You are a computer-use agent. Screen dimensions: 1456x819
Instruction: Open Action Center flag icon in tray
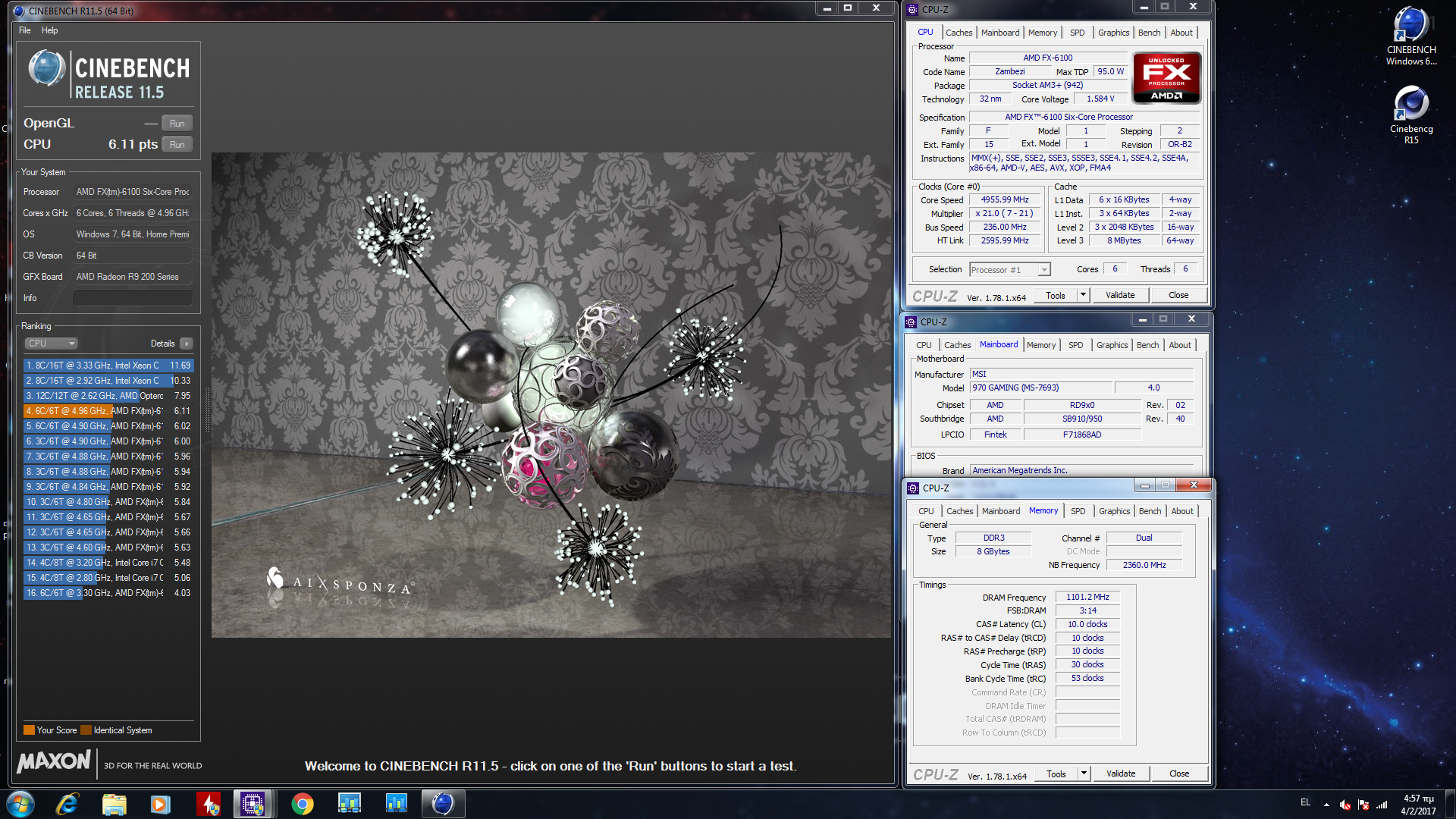[x=1363, y=805]
